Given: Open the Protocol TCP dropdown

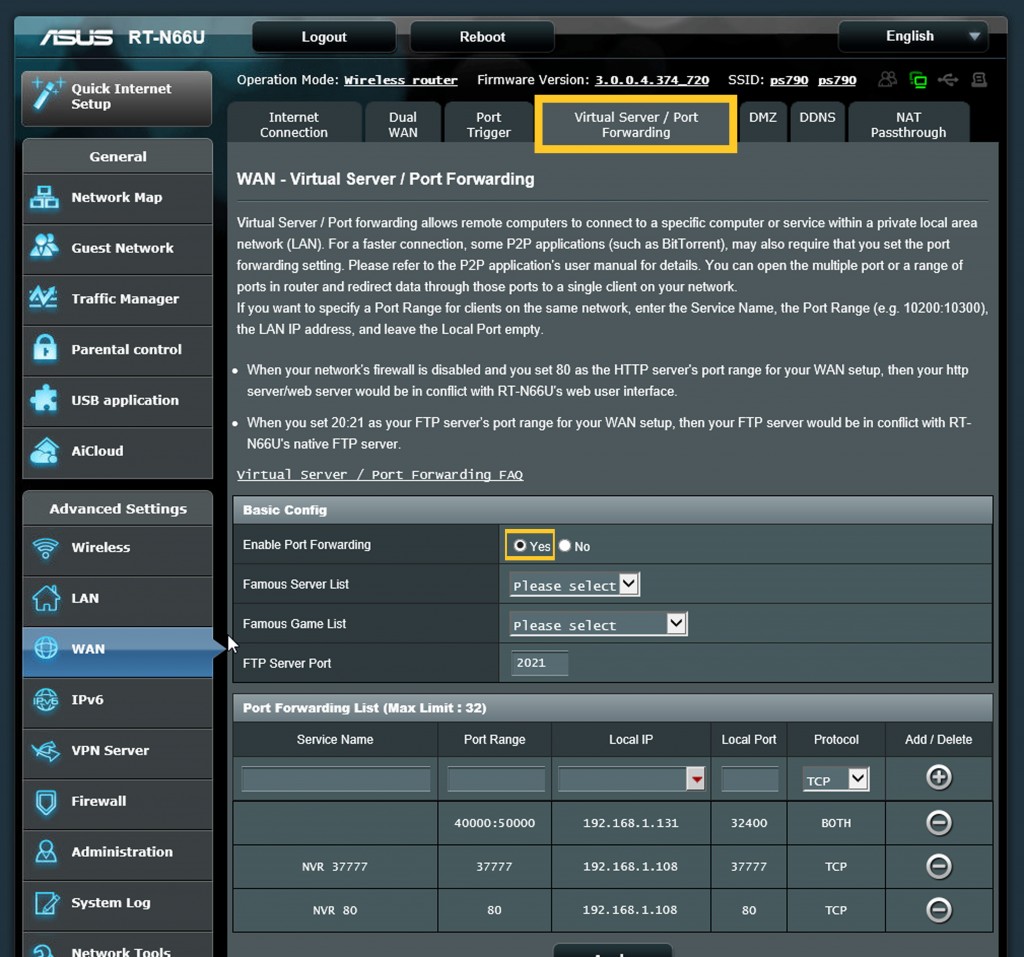Looking at the screenshot, I should [835, 779].
